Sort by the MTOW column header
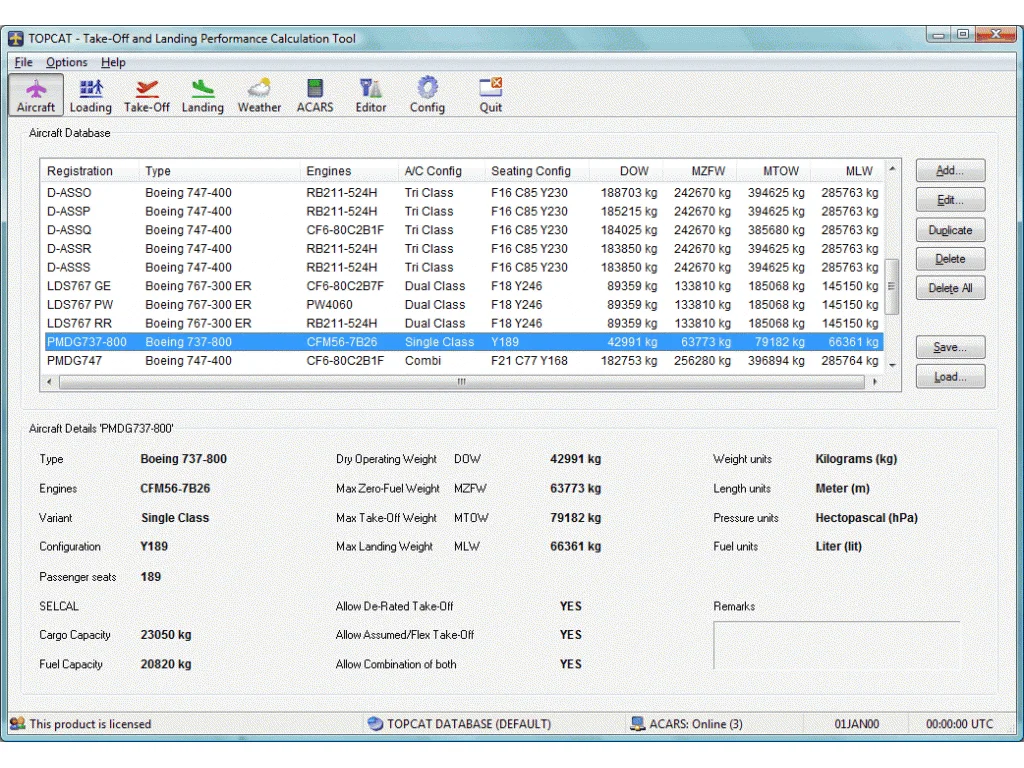Viewport: 1024px width, 768px height. click(x=773, y=171)
